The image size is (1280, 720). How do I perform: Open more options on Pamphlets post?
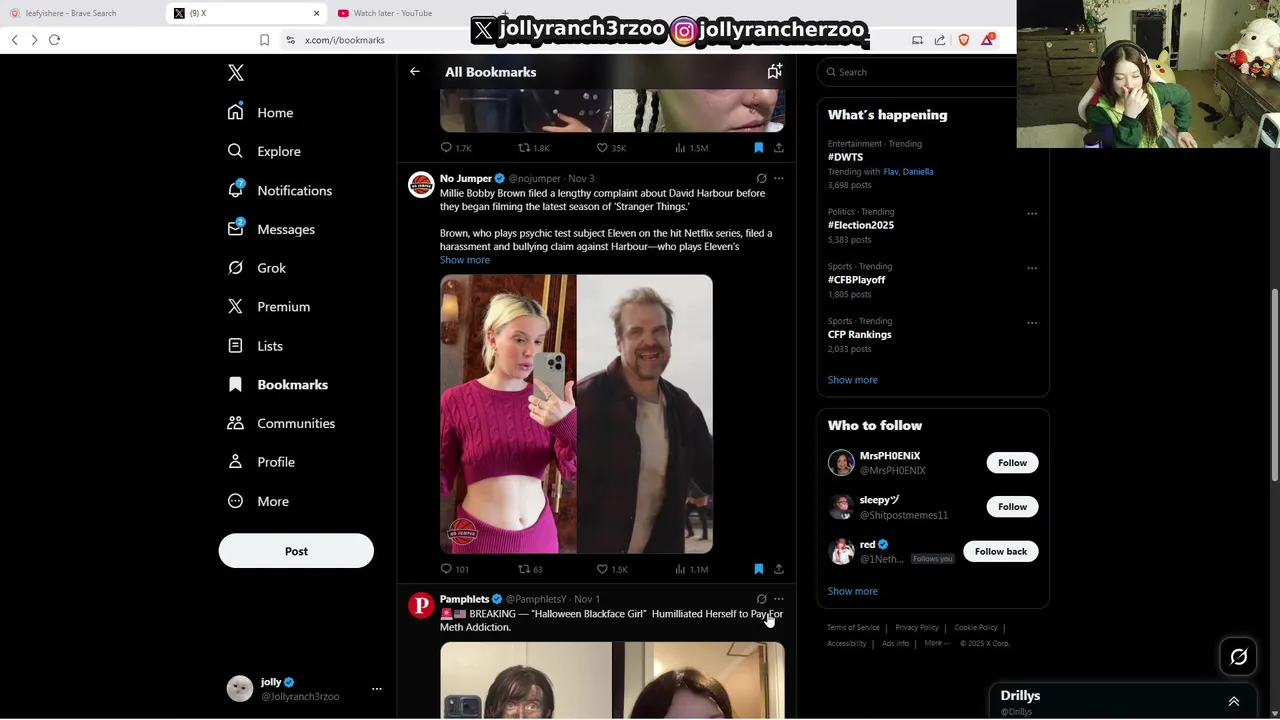(779, 599)
